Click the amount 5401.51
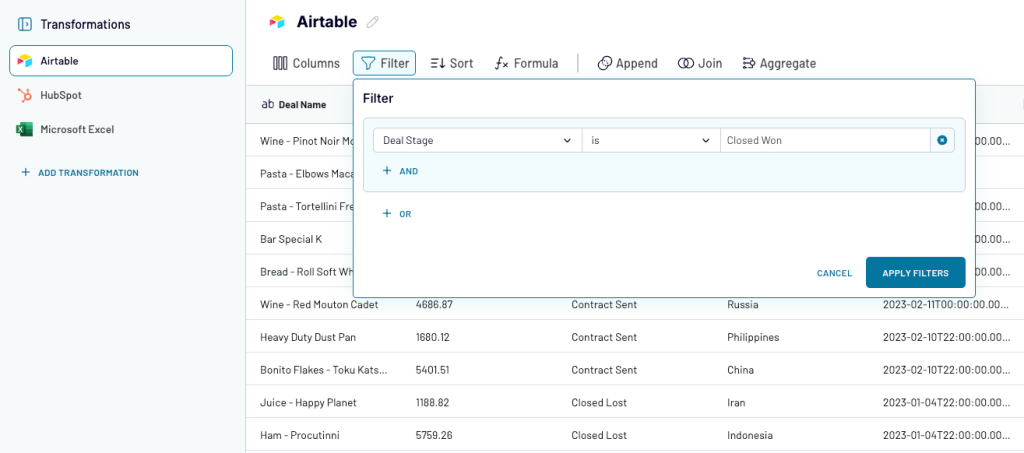Image resolution: width=1024 pixels, height=453 pixels. (x=432, y=369)
